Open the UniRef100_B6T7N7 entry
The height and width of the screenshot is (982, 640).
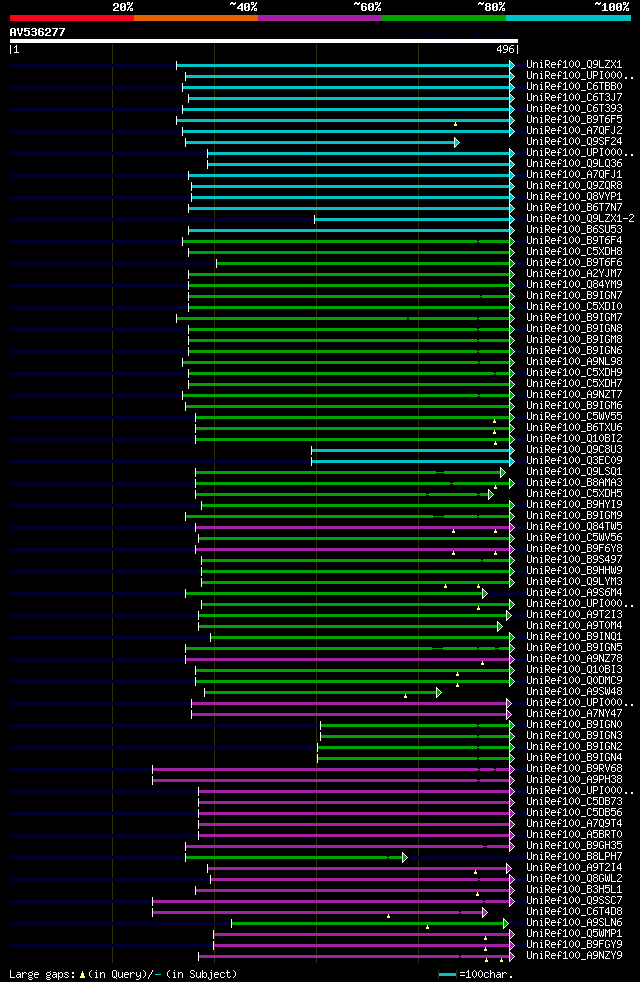(x=574, y=207)
